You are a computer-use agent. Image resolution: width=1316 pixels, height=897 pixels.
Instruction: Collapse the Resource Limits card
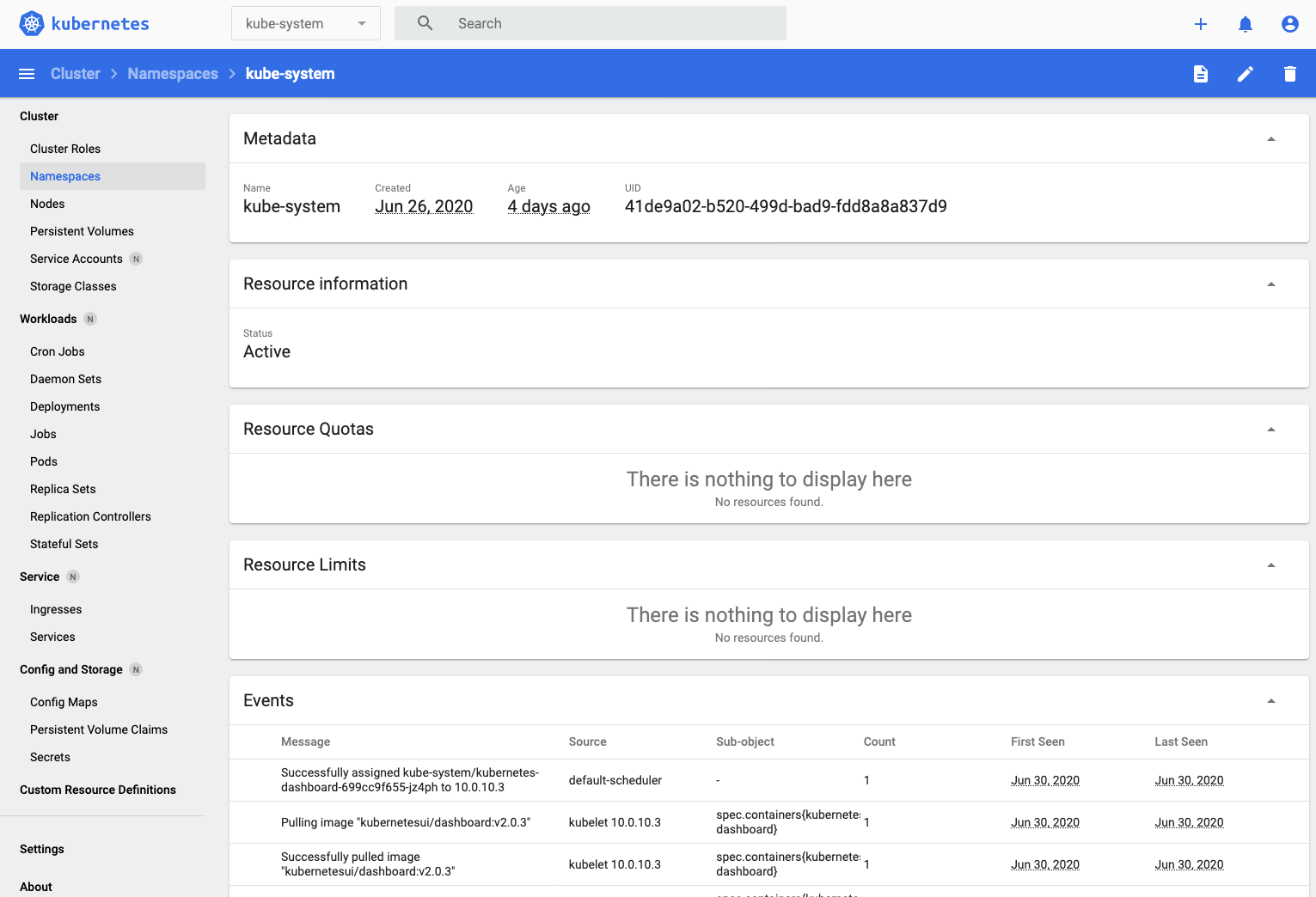pos(1271,565)
